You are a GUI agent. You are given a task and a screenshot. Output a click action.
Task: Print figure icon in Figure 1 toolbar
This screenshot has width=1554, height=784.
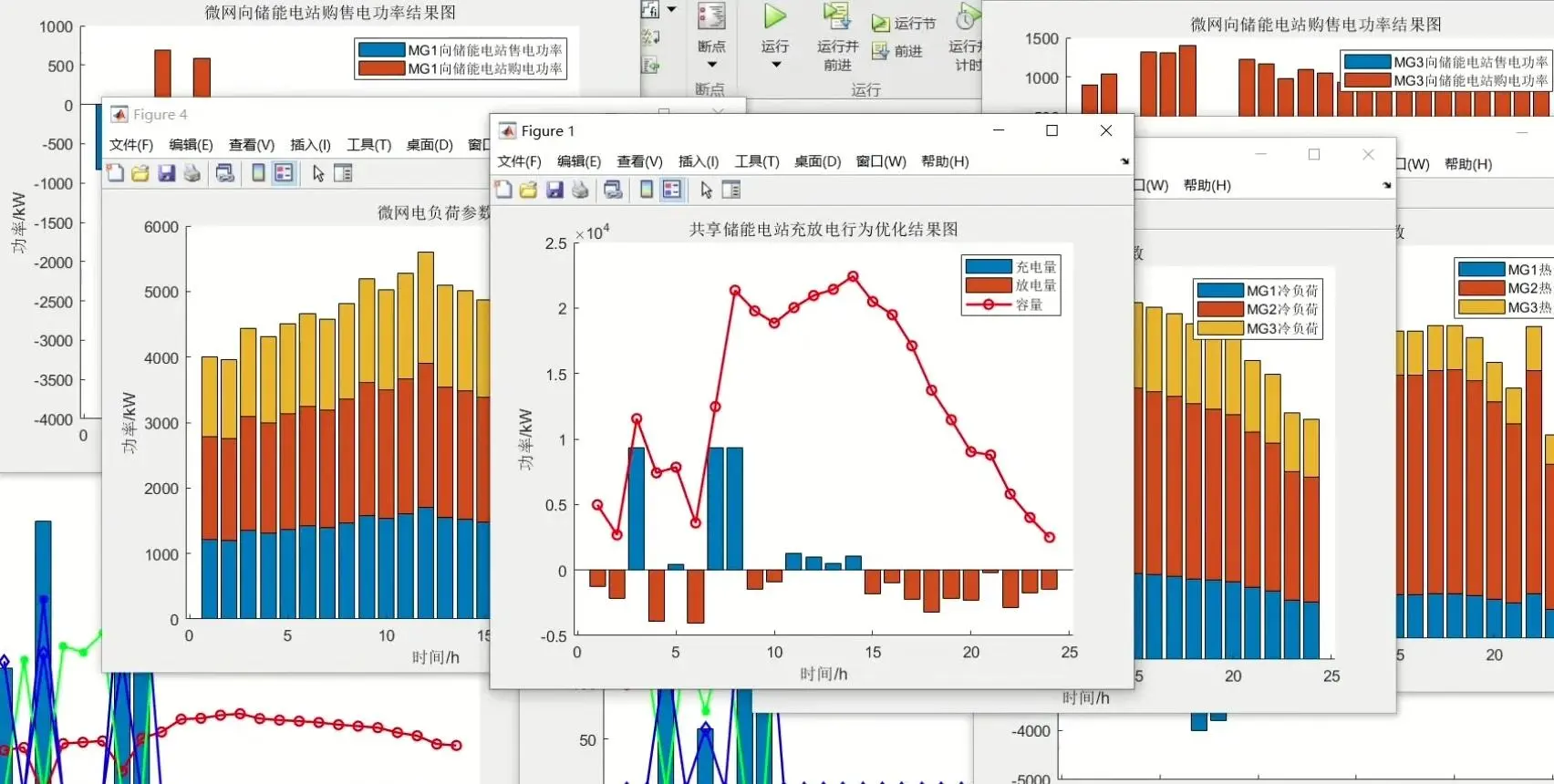580,190
